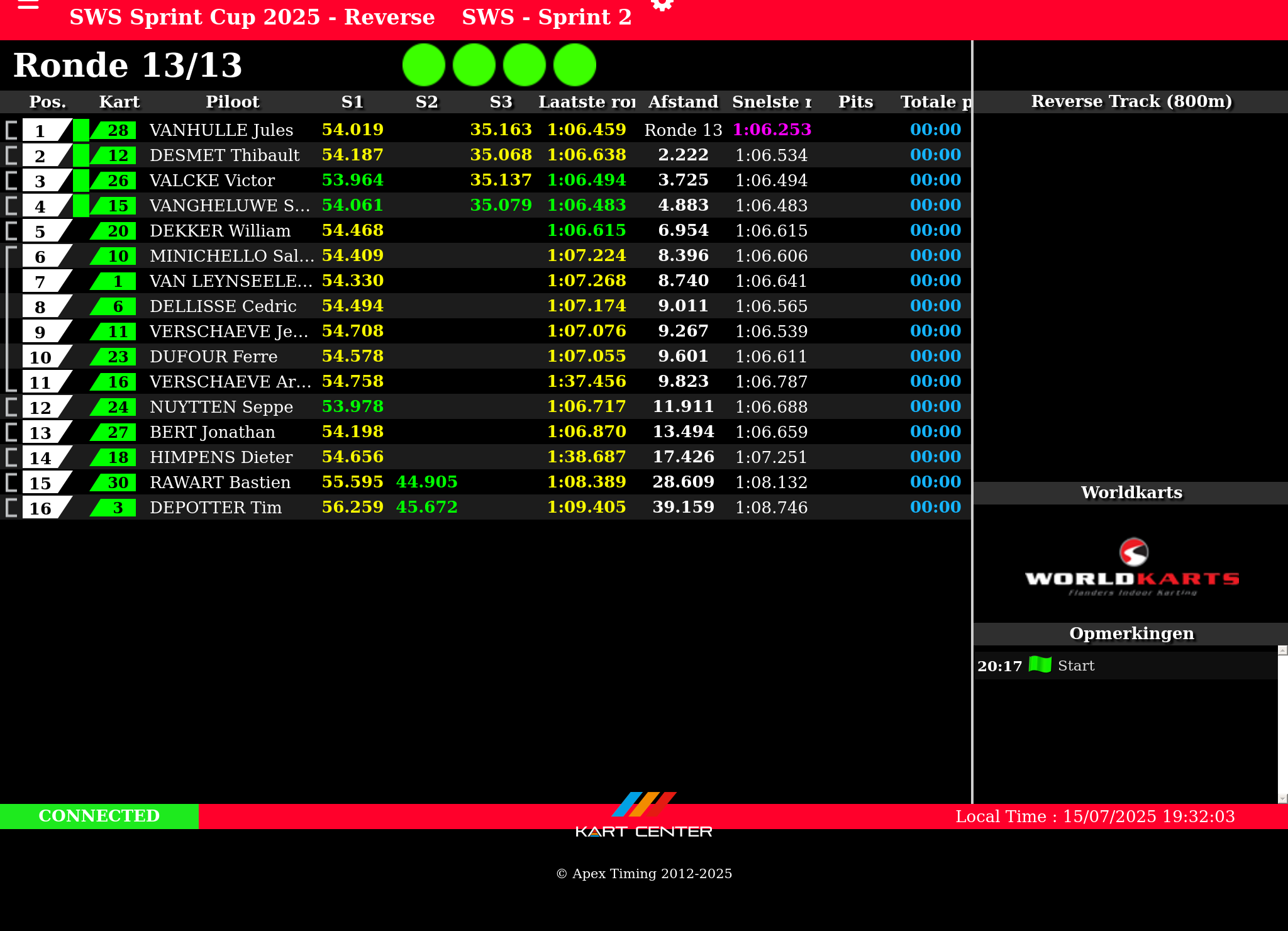Open the hamburger menu at top left
1288x931 pixels.
pyautogui.click(x=28, y=5)
